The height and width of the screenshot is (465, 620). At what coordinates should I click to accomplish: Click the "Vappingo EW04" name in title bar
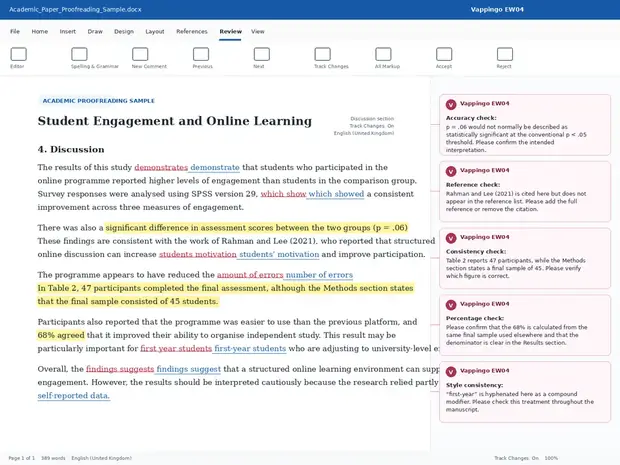pos(497,9)
